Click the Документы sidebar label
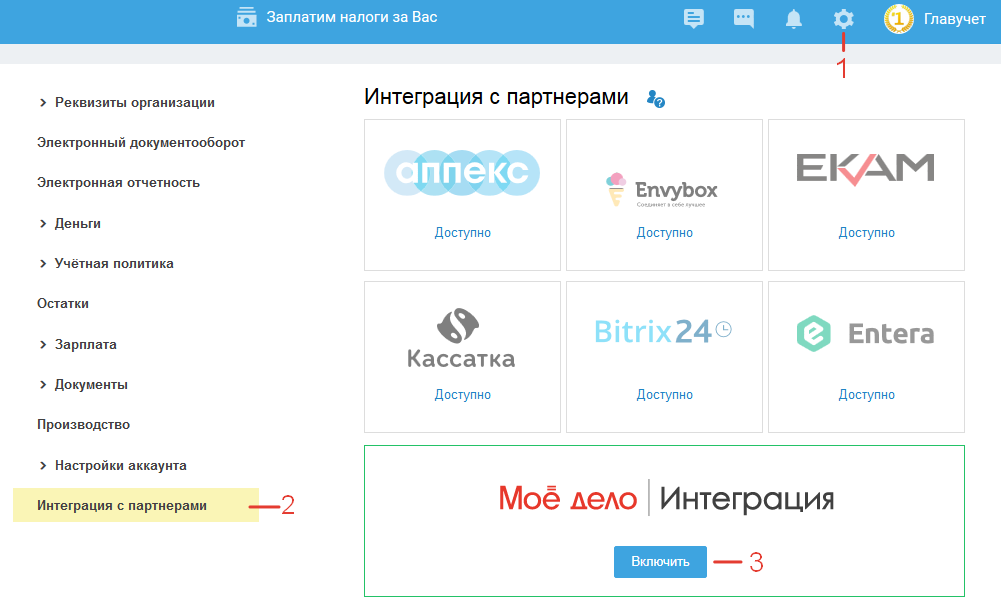The height and width of the screenshot is (606, 1001). point(91,385)
